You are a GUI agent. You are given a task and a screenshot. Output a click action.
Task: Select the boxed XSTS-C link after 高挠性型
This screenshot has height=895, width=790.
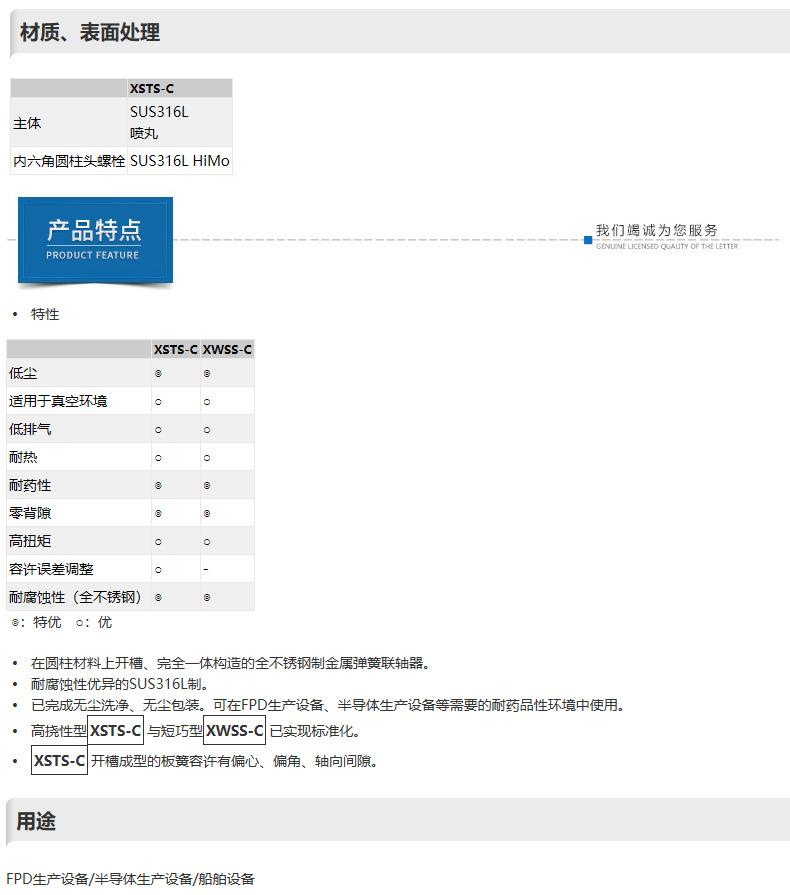[x=116, y=731]
